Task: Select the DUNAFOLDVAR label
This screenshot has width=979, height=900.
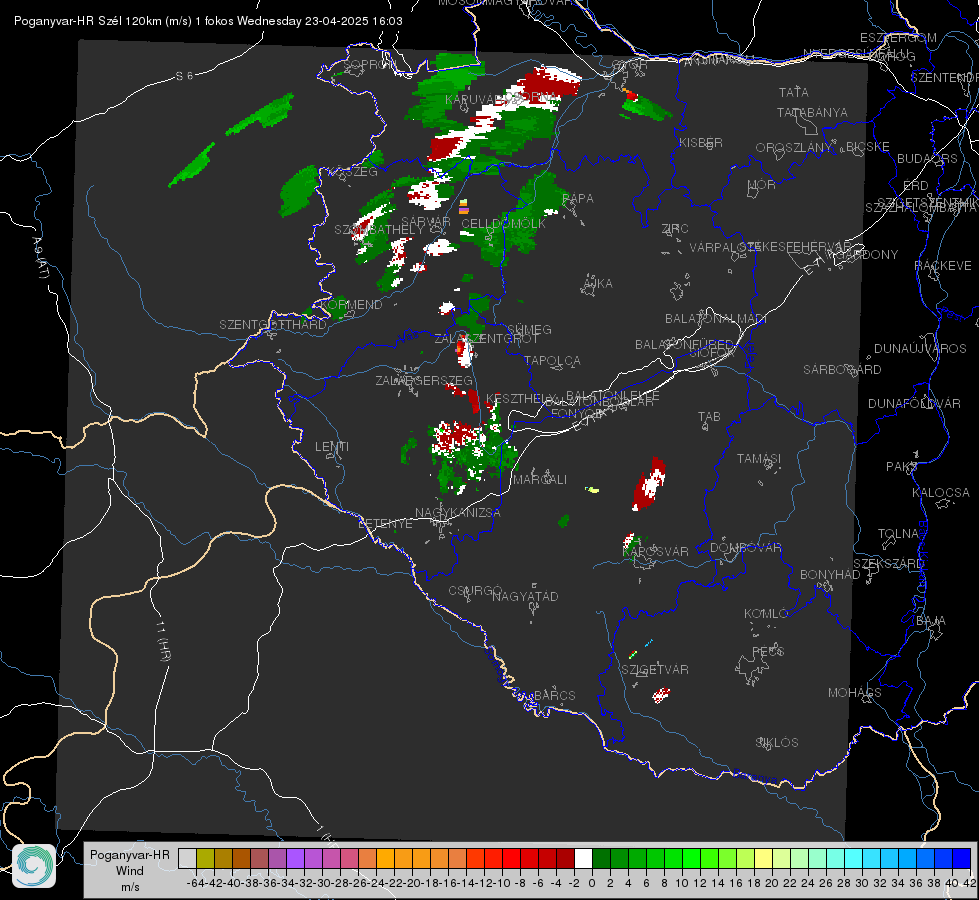Action: (x=914, y=403)
